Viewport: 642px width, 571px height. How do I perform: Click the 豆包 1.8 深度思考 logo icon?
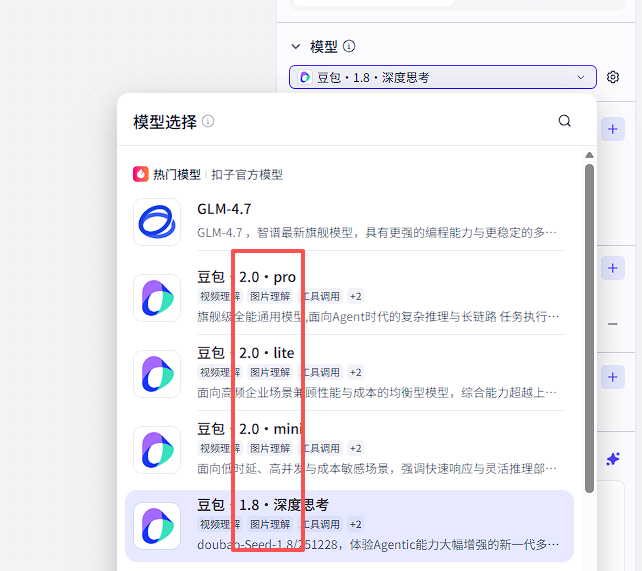(x=157, y=526)
